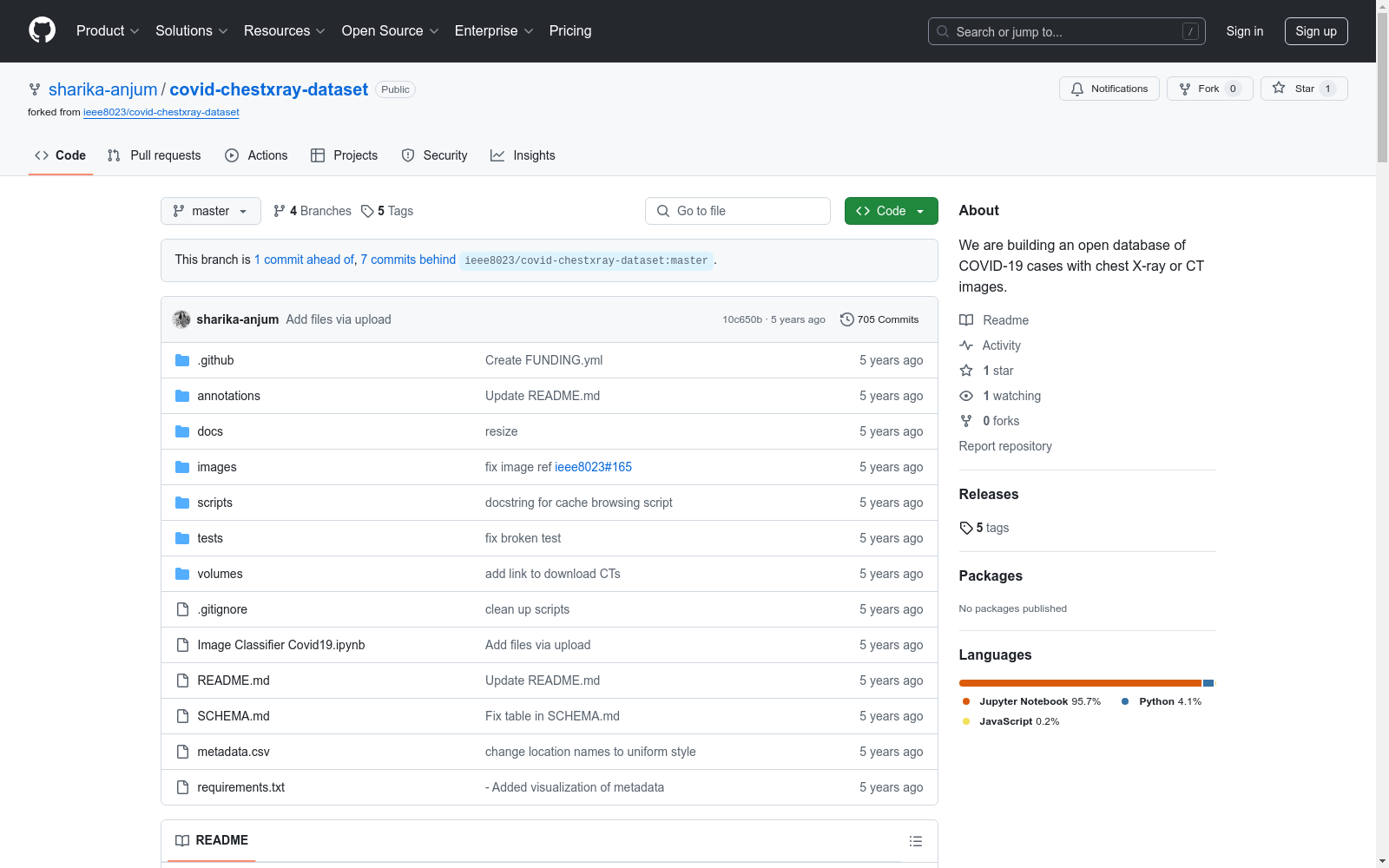Open the 705 Commits link
Image resolution: width=1389 pixels, height=868 pixels.
pos(879,319)
